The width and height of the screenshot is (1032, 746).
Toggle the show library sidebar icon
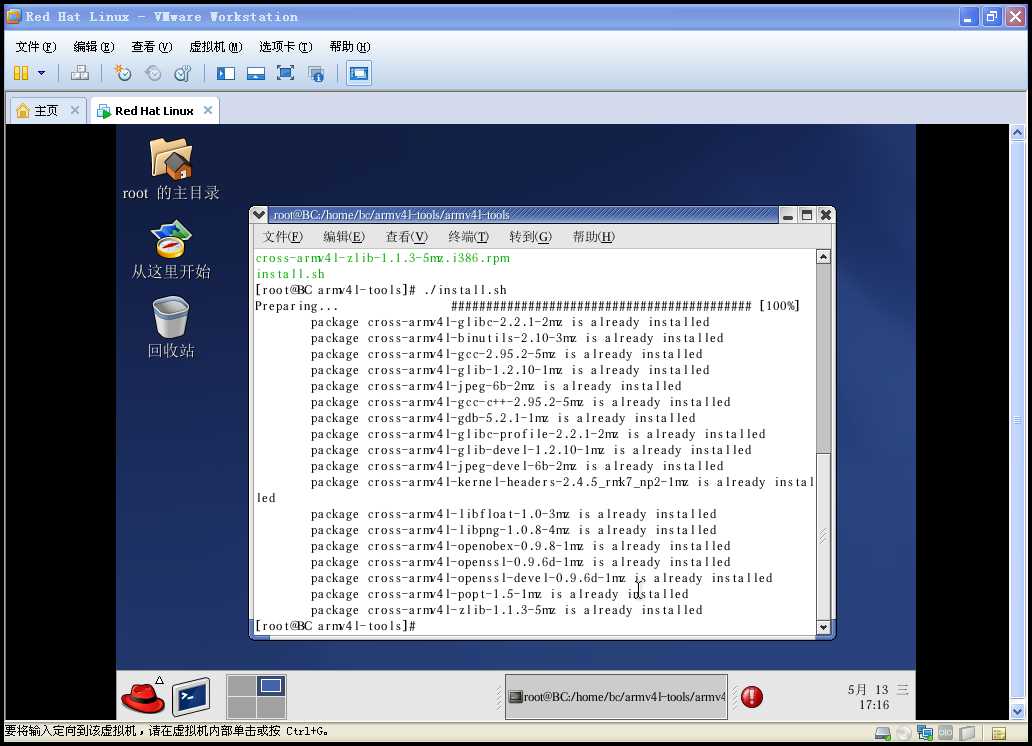(226, 73)
